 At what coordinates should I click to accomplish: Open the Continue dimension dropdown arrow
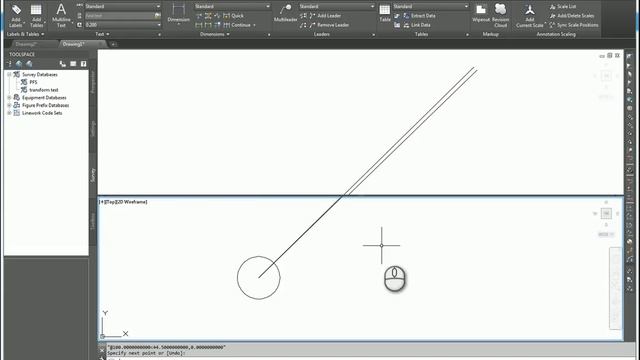(254, 25)
